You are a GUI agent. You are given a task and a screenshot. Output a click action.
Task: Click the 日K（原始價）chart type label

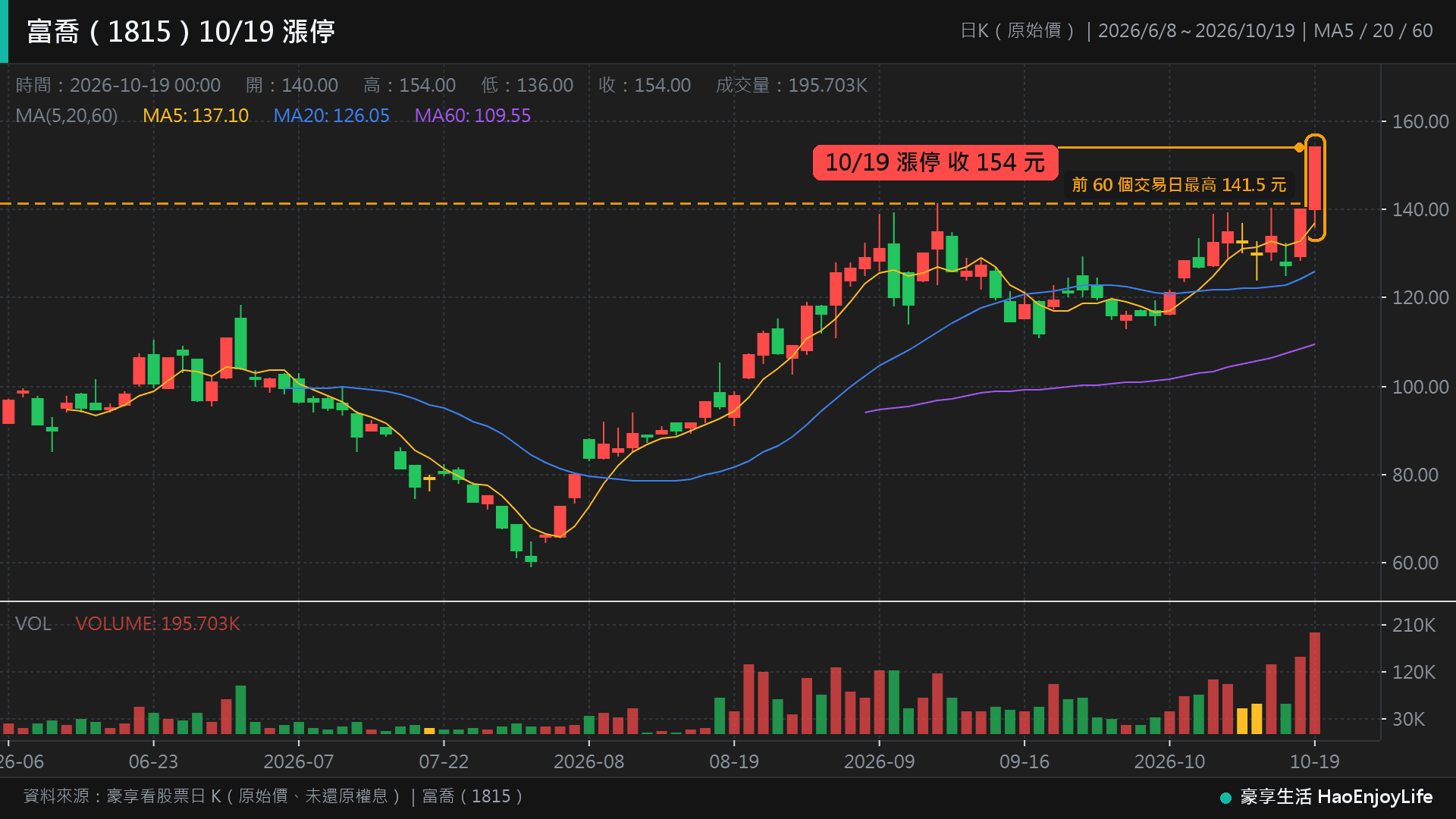click(1018, 31)
